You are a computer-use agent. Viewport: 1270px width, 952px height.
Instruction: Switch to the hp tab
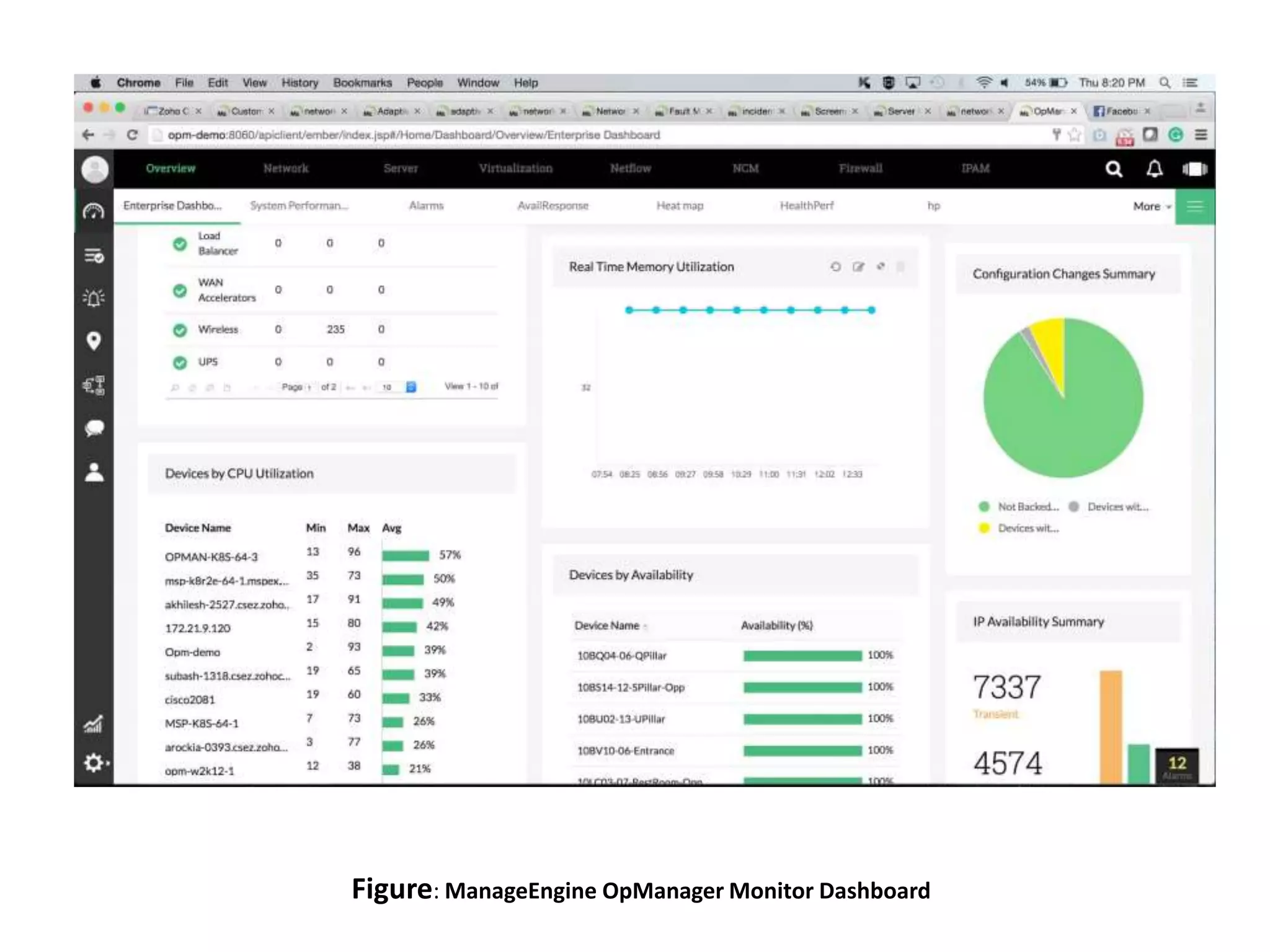(x=934, y=206)
